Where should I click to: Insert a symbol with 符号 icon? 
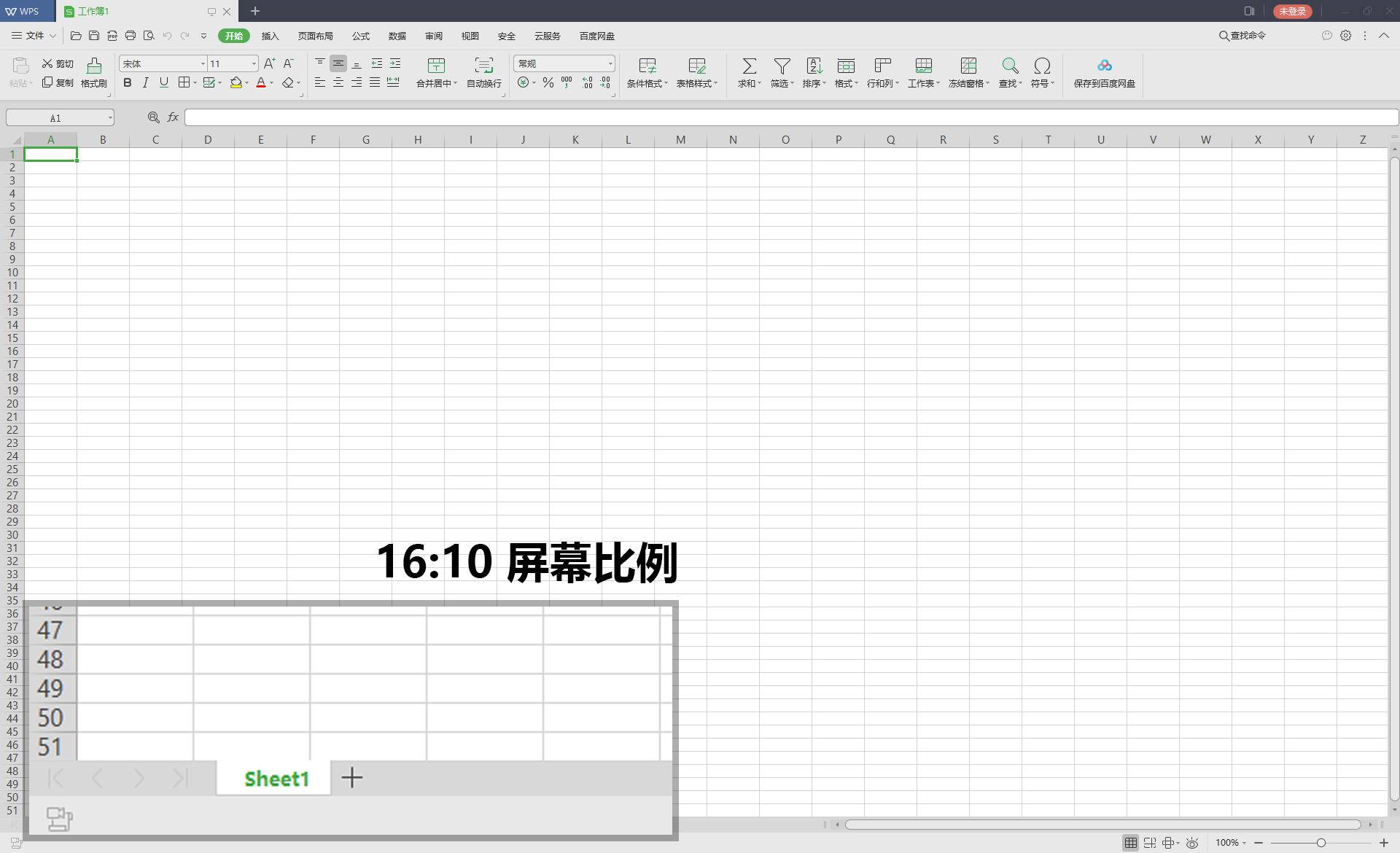[1041, 73]
